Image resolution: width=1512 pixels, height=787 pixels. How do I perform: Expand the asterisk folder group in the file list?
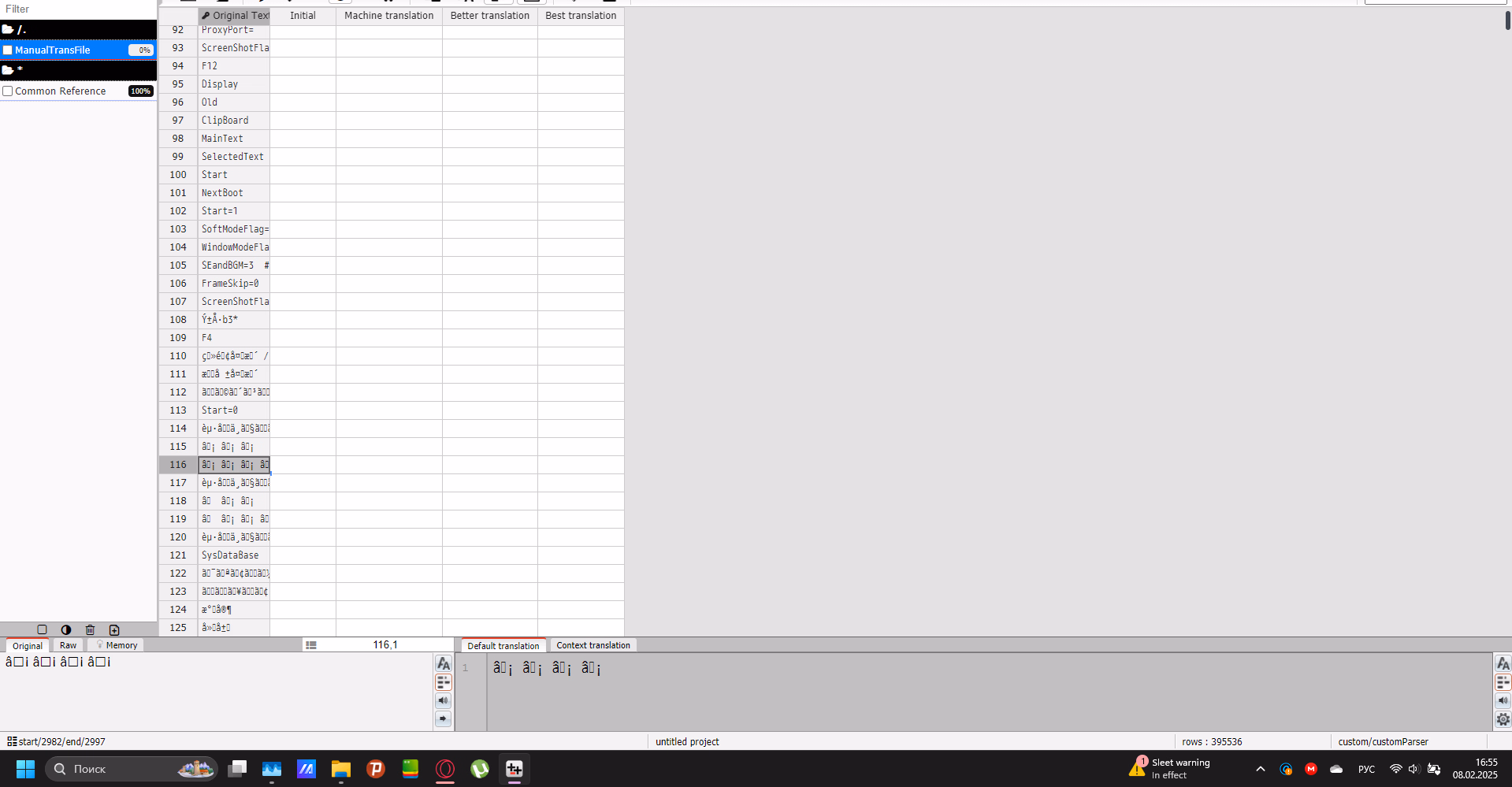(79, 70)
